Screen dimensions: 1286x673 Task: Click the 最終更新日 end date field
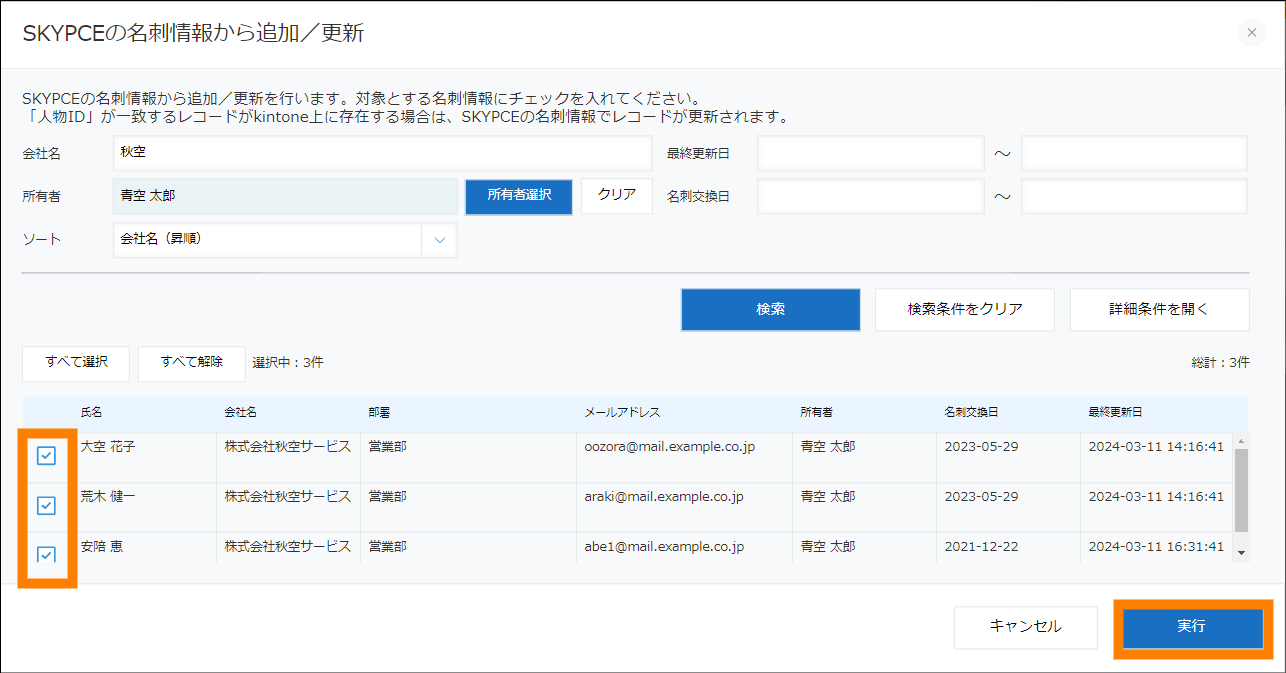pyautogui.click(x=1133, y=153)
